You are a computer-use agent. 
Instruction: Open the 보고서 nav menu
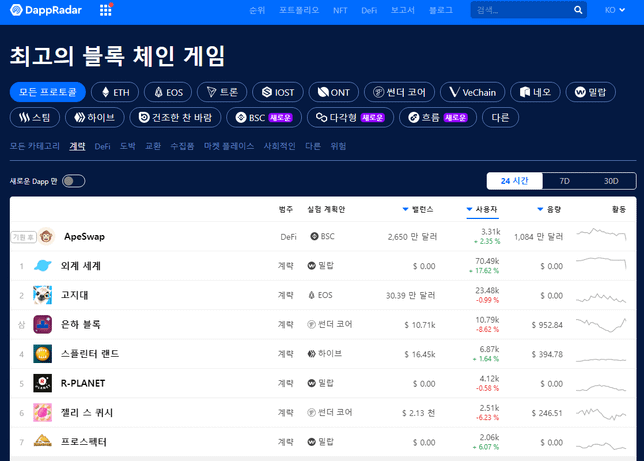402,10
